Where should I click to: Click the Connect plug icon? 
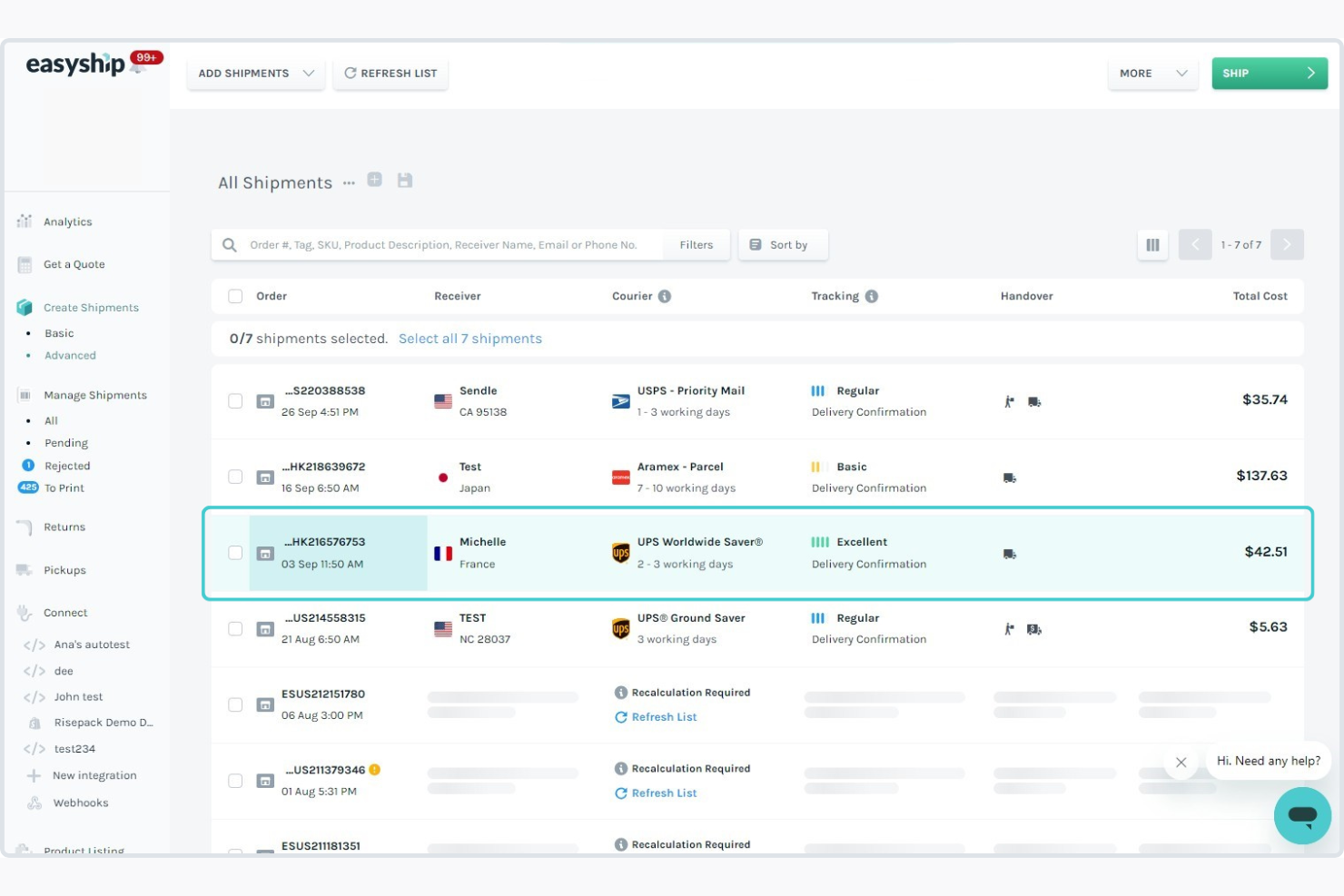(25, 613)
